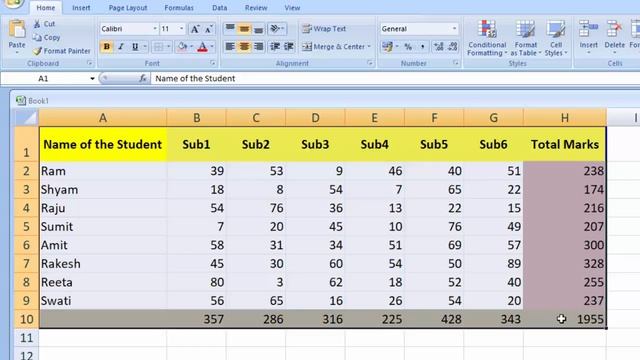
Task: Open the Fill Color dropdown arrow
Action: [191, 47]
